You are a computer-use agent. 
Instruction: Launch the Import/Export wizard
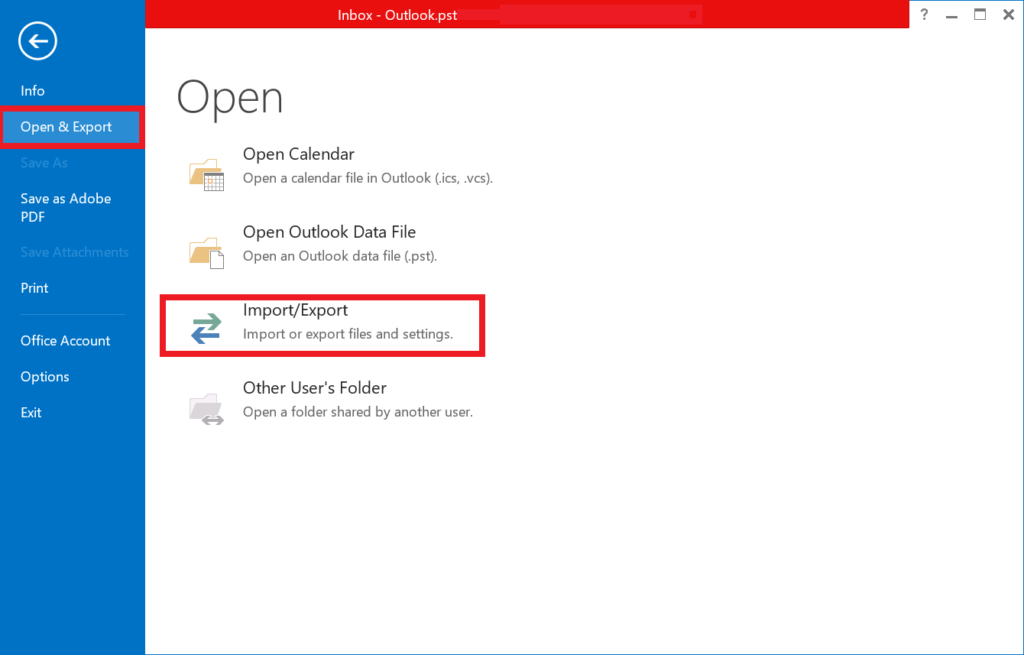[x=295, y=309]
